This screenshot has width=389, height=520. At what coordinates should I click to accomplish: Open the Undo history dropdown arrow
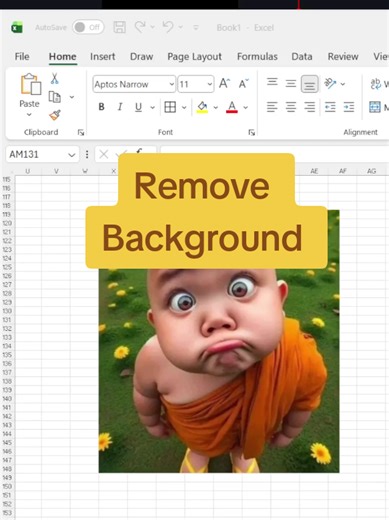(181, 27)
